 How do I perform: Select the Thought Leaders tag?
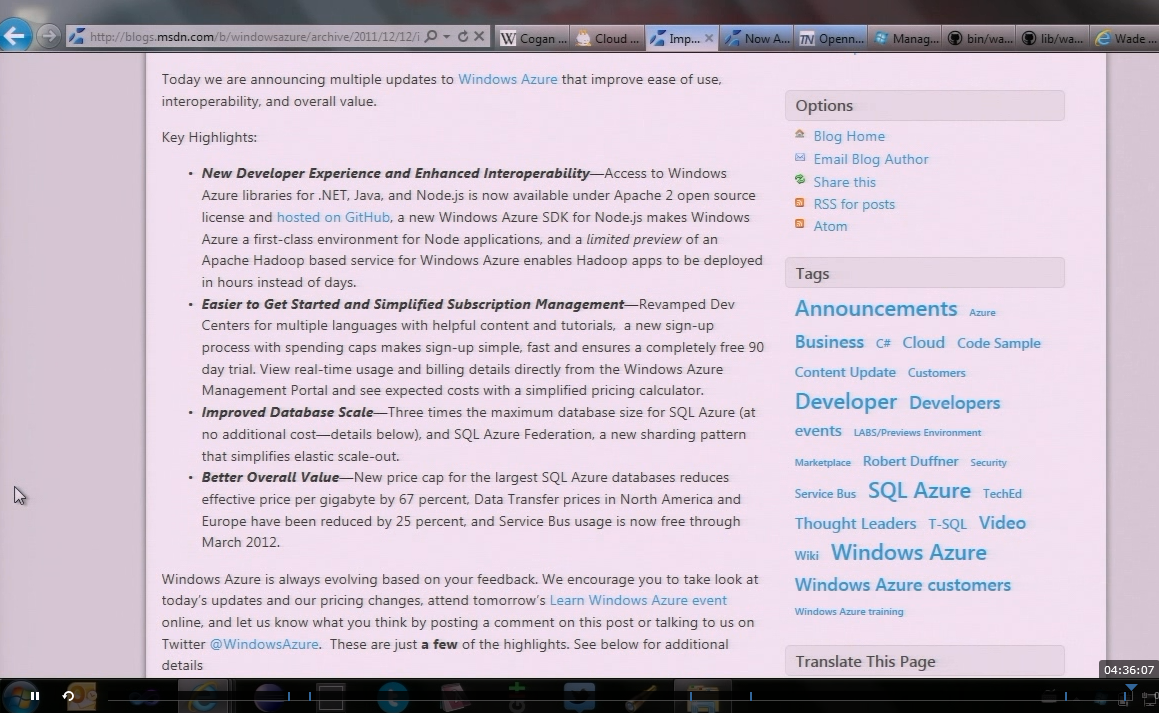[x=855, y=523]
